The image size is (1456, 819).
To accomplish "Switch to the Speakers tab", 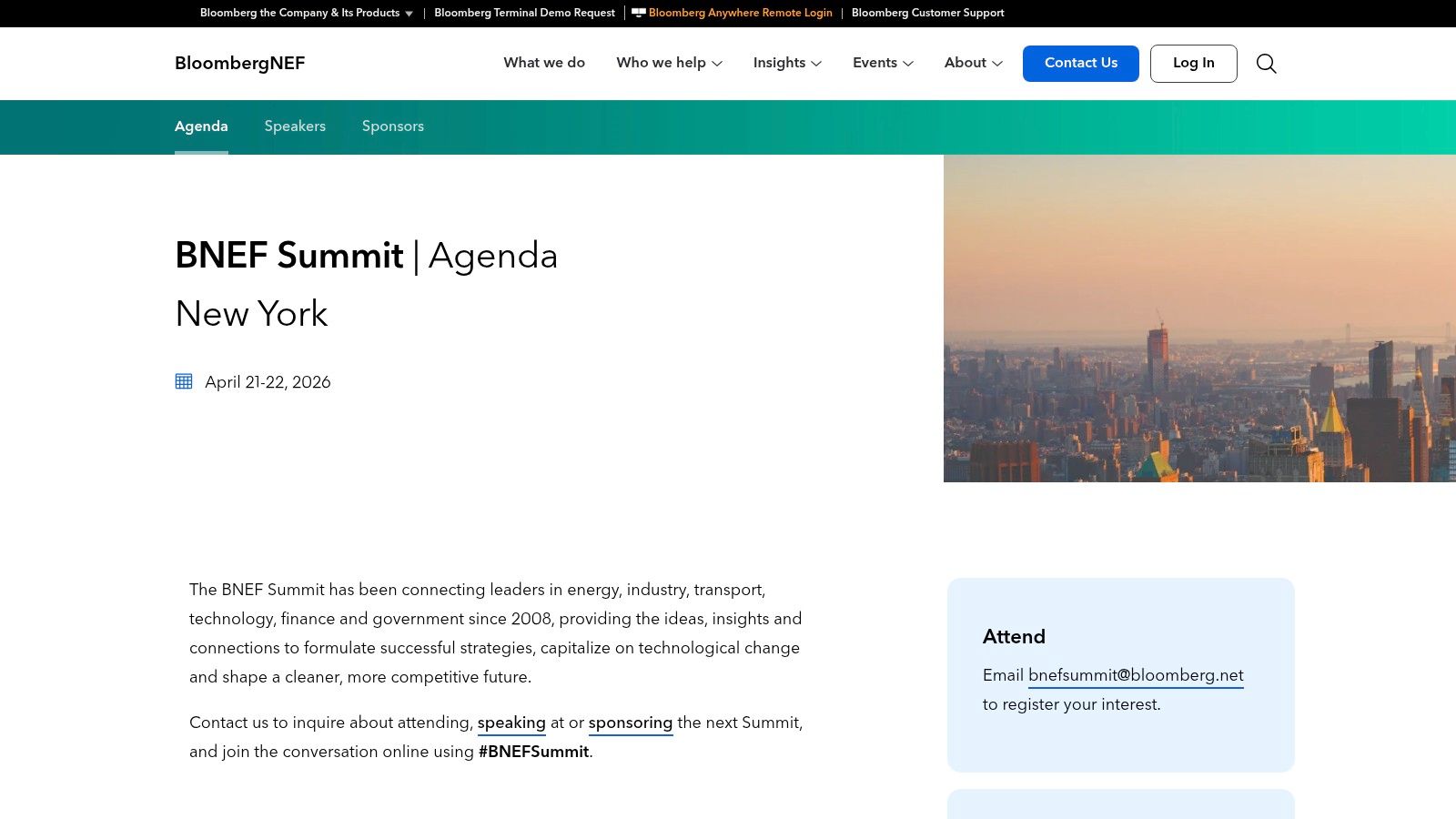I will [295, 126].
